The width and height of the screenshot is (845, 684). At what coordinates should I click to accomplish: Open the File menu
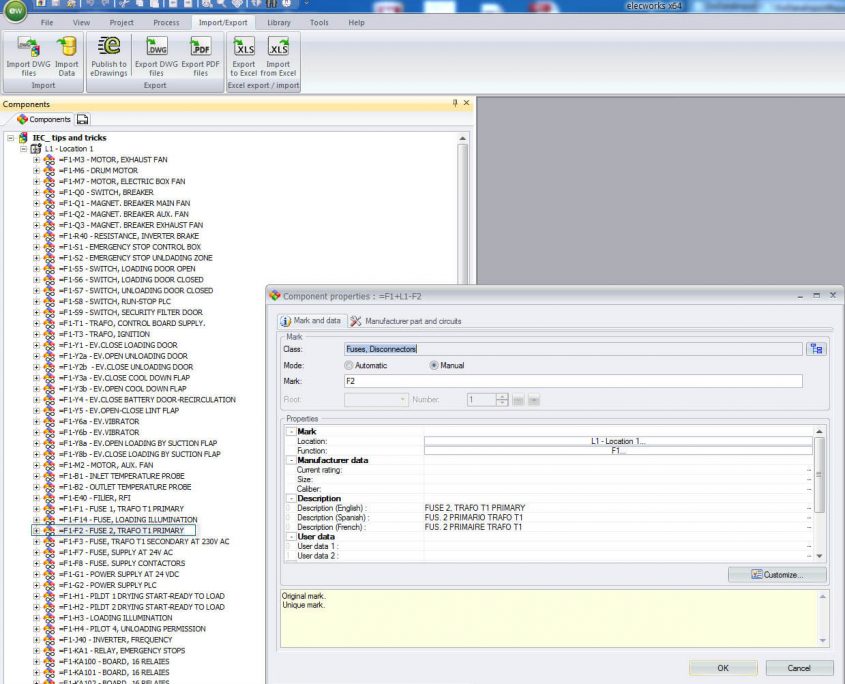pos(47,23)
